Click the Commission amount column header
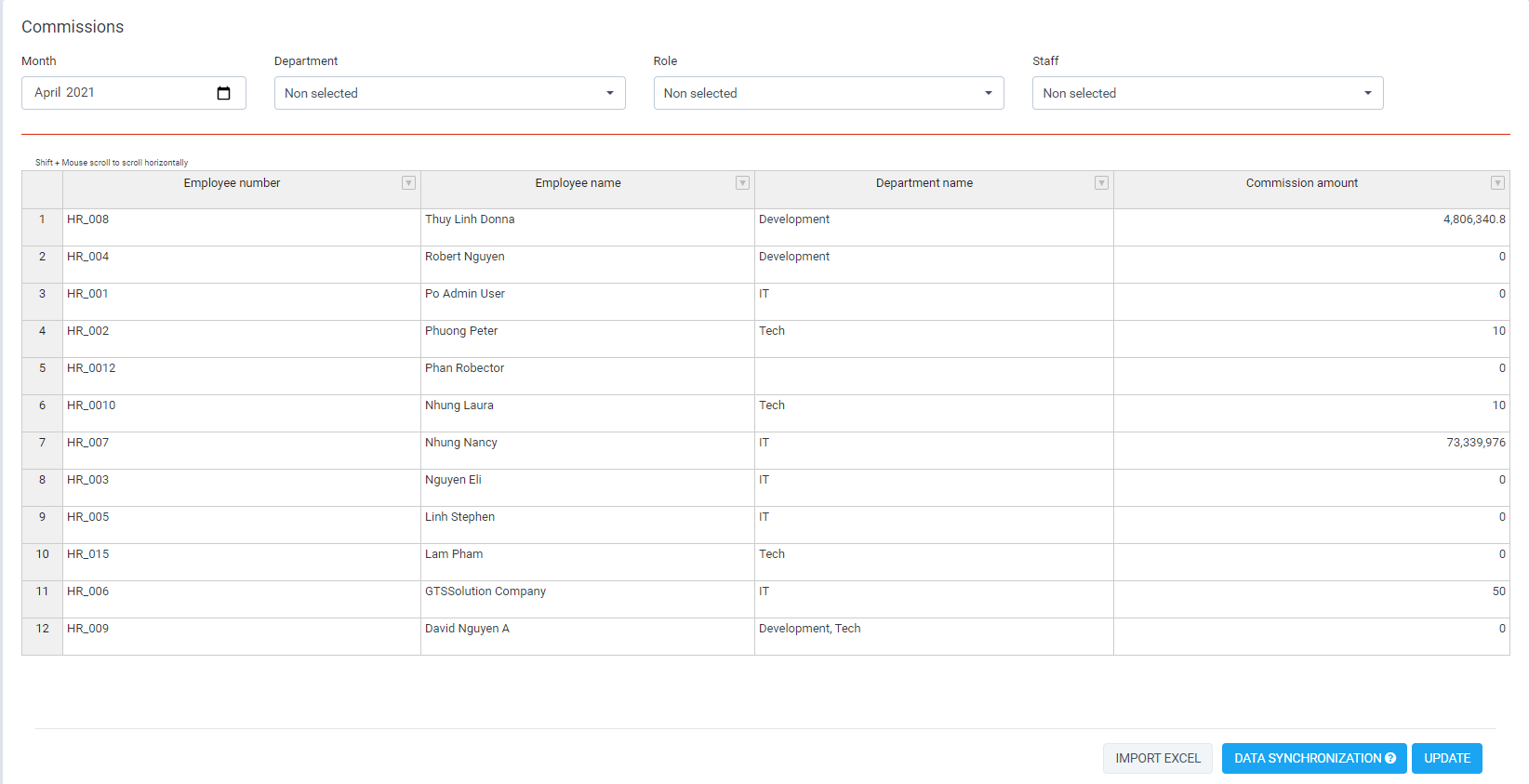Screen dimensions: 1529x784 pyautogui.click(x=1300, y=183)
